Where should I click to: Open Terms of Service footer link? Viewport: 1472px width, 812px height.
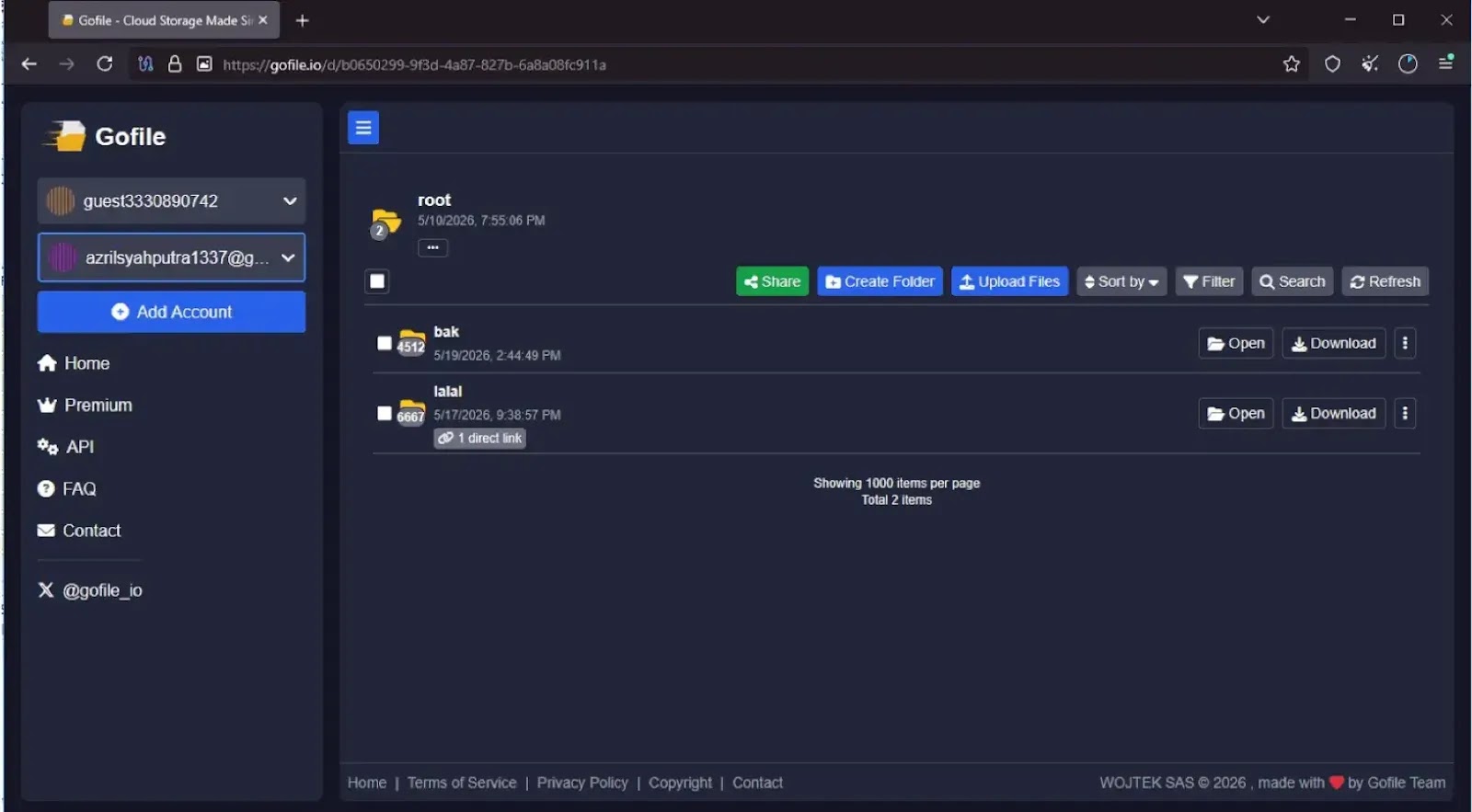coord(462,783)
